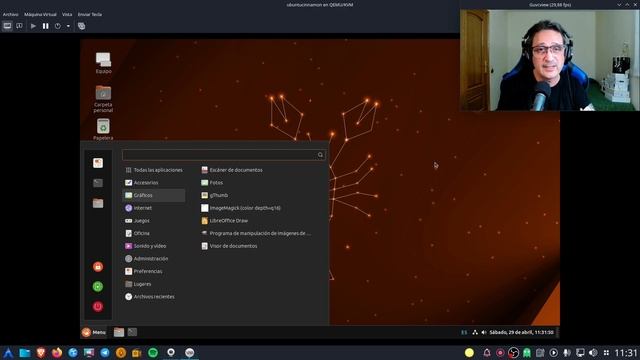Open the Arch launcher on host taskbar
Image resolution: width=640 pixels, height=360 pixels.
[x=8, y=353]
